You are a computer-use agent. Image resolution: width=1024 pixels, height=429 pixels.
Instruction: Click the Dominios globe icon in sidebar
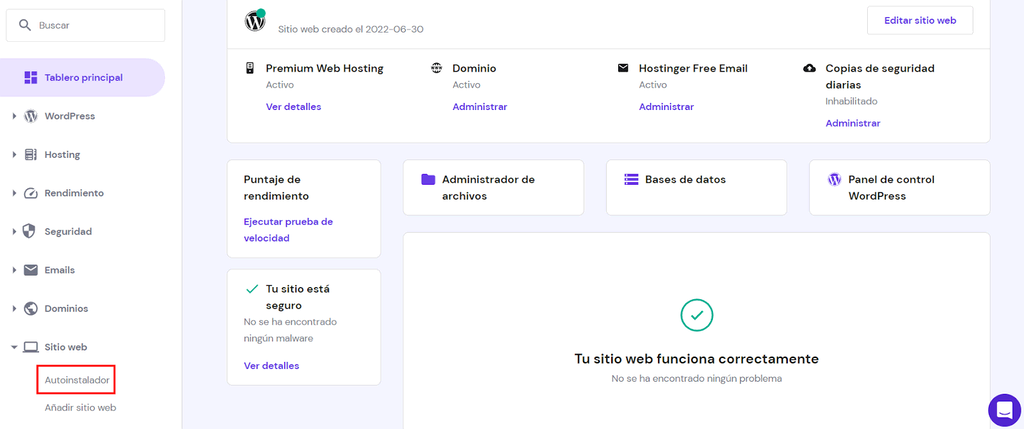pyautogui.click(x=31, y=308)
